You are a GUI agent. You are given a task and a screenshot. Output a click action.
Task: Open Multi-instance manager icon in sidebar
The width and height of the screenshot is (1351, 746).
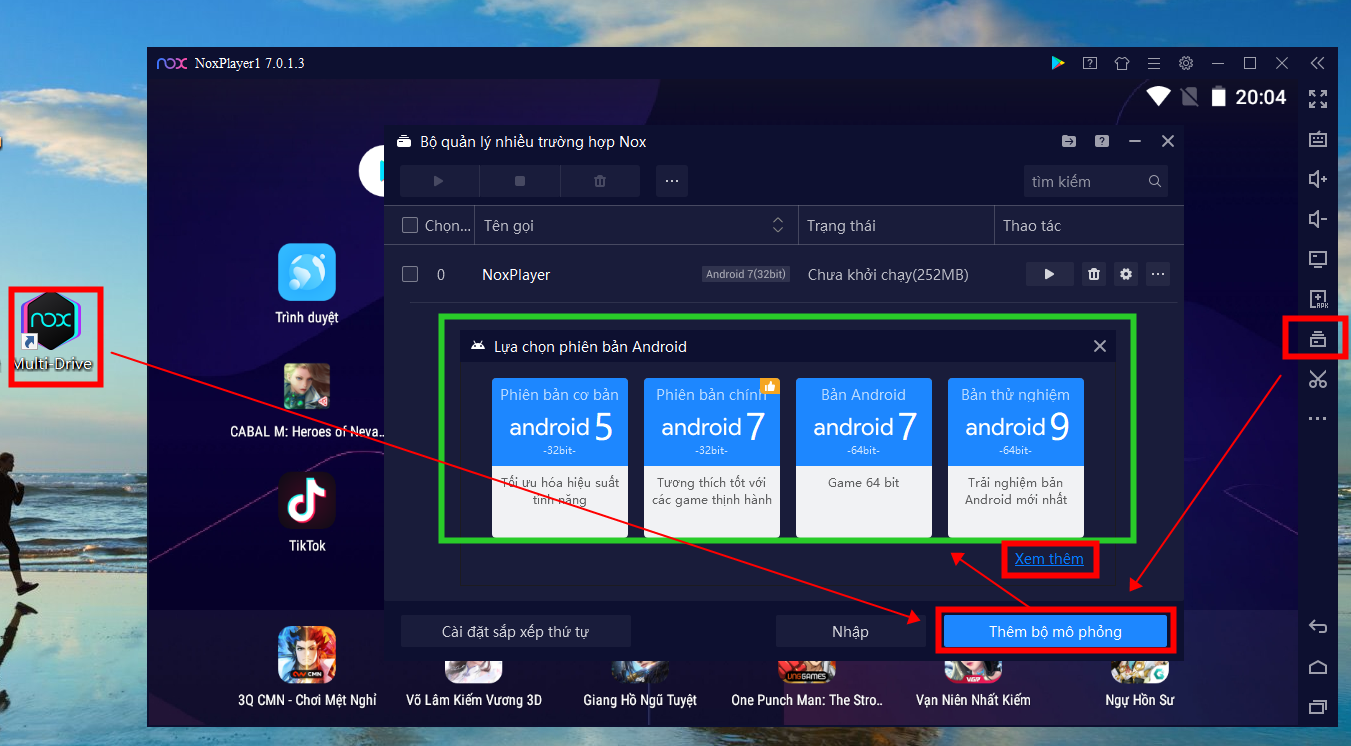coord(1318,339)
